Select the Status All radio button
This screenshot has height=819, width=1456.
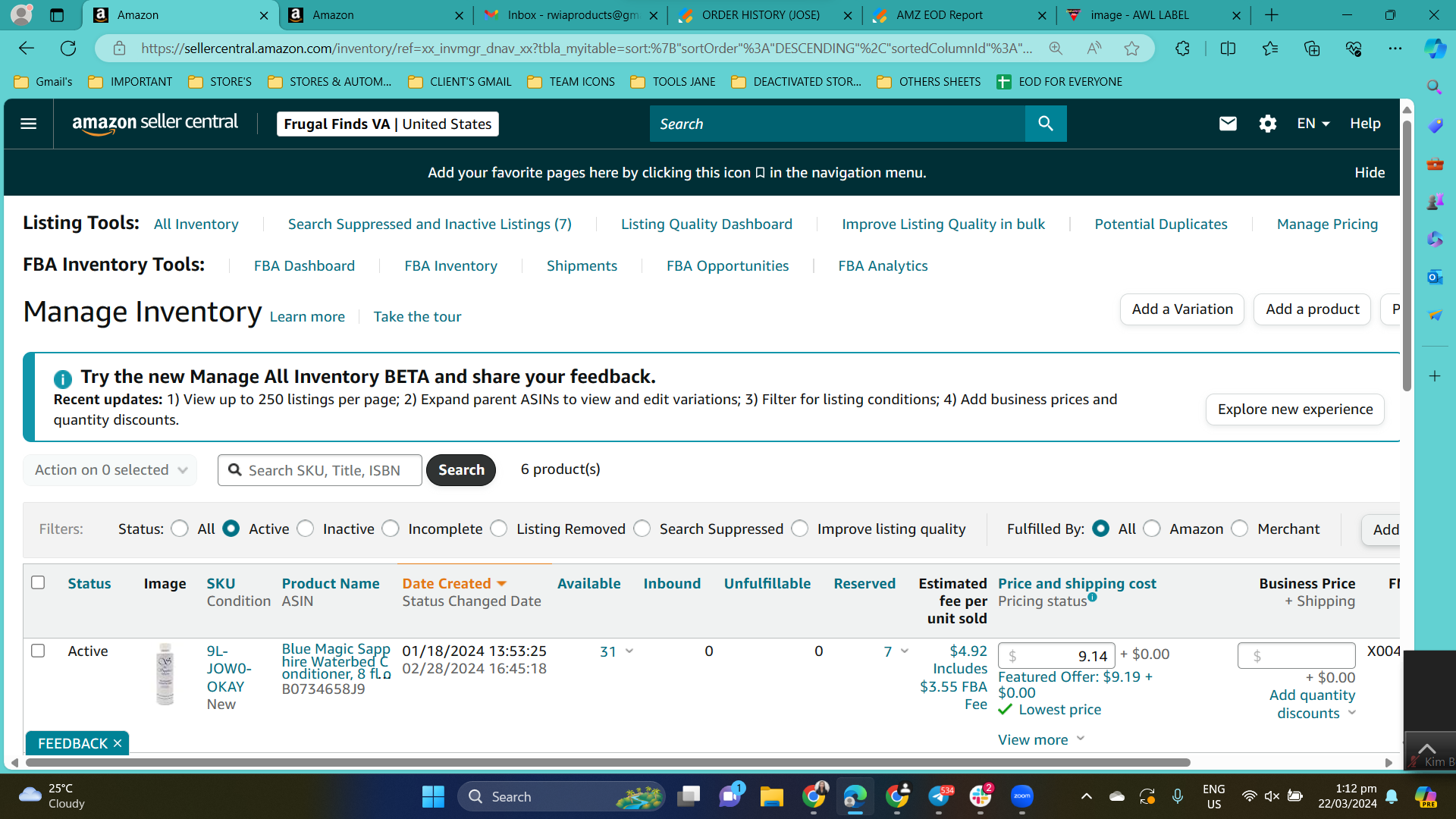click(x=180, y=529)
